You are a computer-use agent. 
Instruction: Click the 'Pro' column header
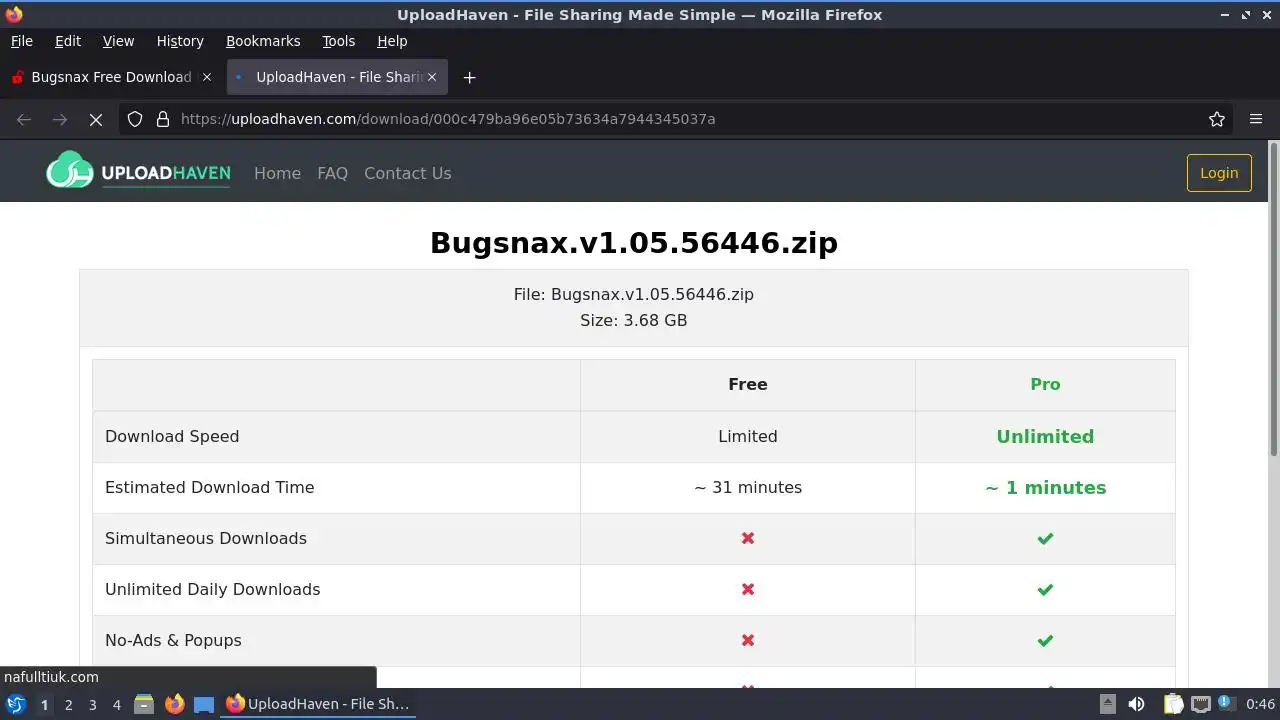point(1045,384)
